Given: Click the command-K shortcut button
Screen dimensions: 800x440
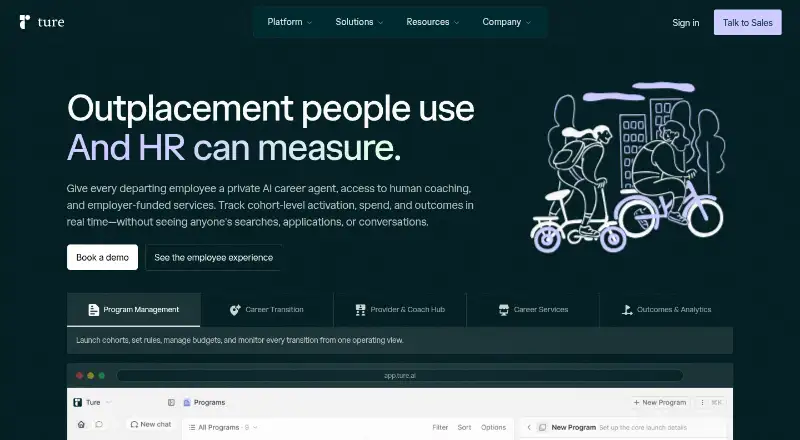Looking at the screenshot, I should pyautogui.click(x=716, y=402).
